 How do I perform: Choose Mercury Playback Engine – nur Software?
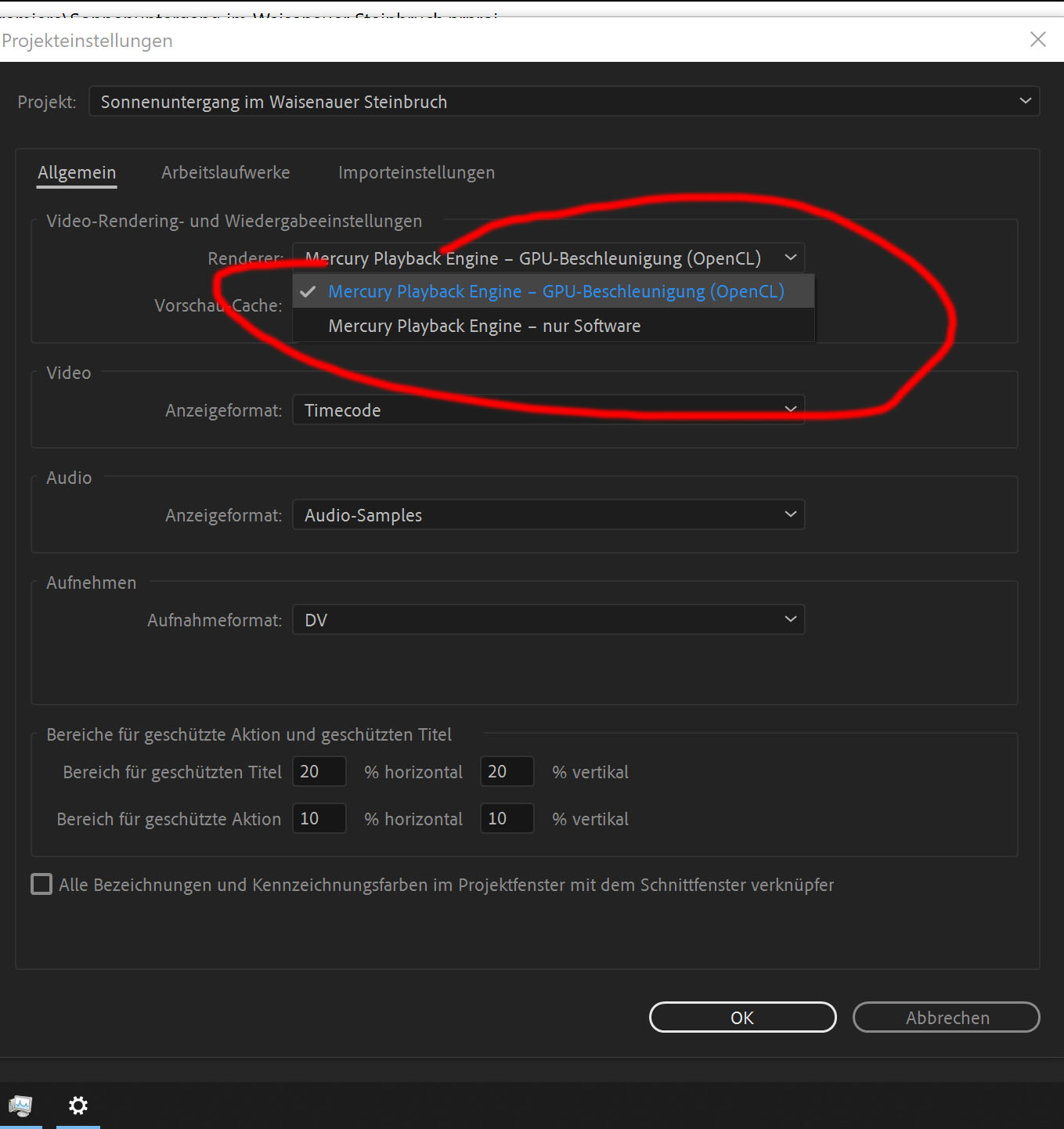(554, 326)
